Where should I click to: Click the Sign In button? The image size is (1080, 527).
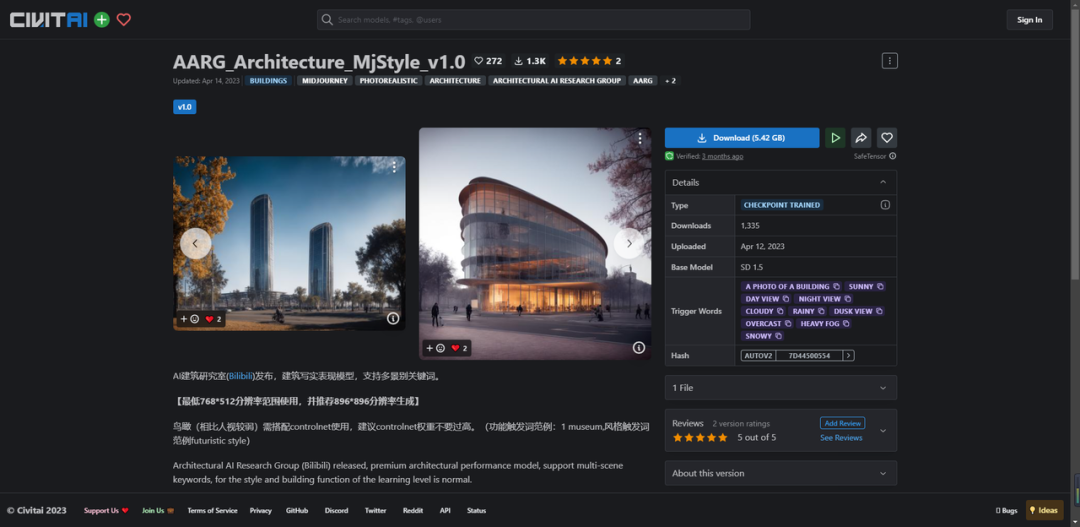(x=1029, y=20)
